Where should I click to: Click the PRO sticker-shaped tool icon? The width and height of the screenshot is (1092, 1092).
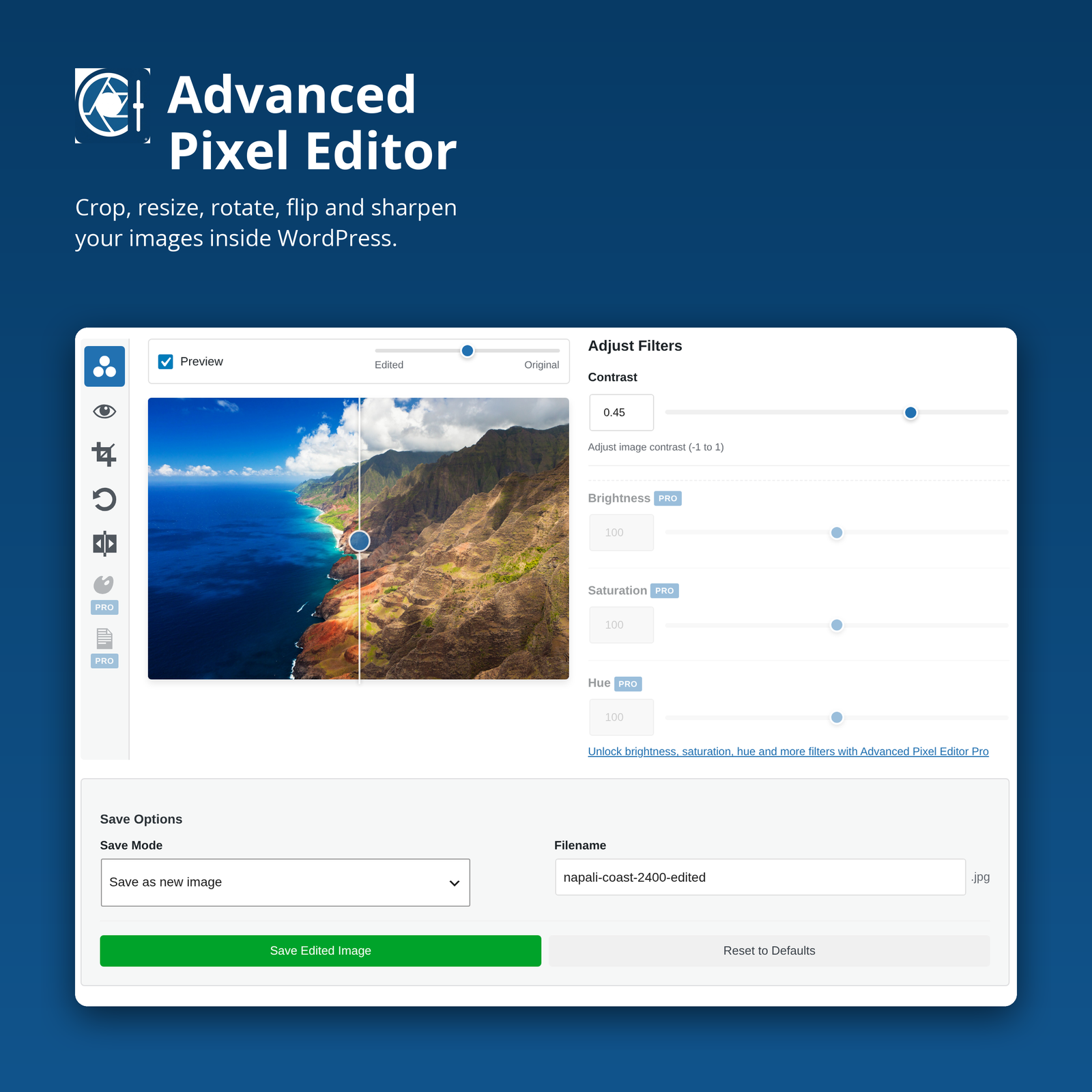click(x=104, y=585)
